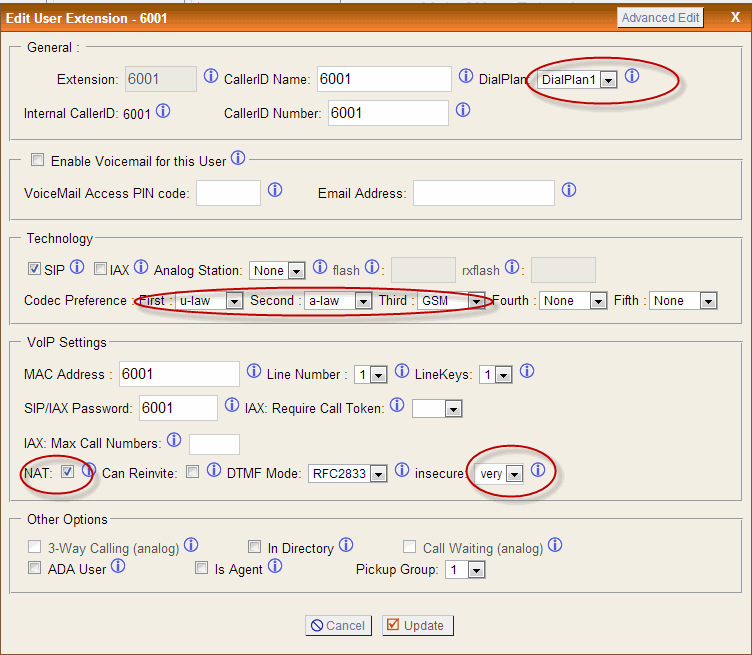Screen dimensions: 752x655
Task: Click info icon after Line Number dropdown
Action: tap(402, 371)
